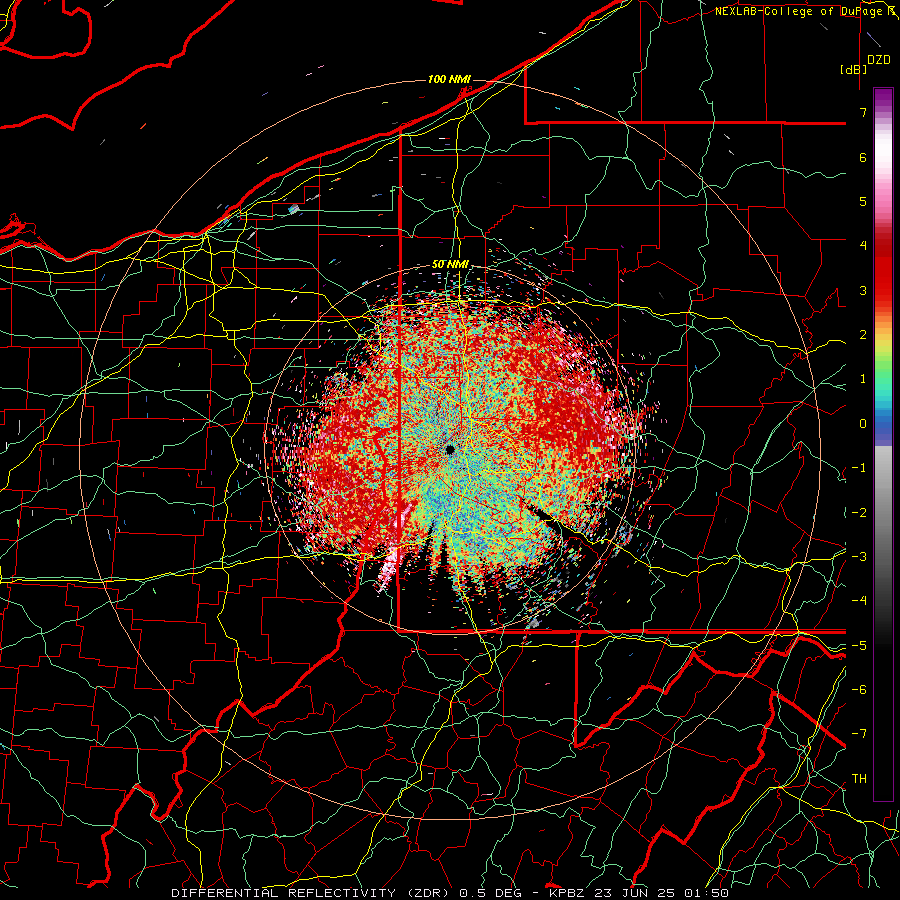Click the 3 dB value on color scale
The height and width of the screenshot is (900, 900).
click(863, 290)
